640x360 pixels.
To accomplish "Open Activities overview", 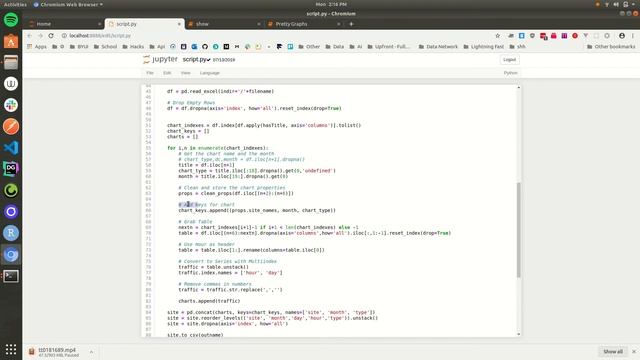I will pyautogui.click(x=15, y=4).
